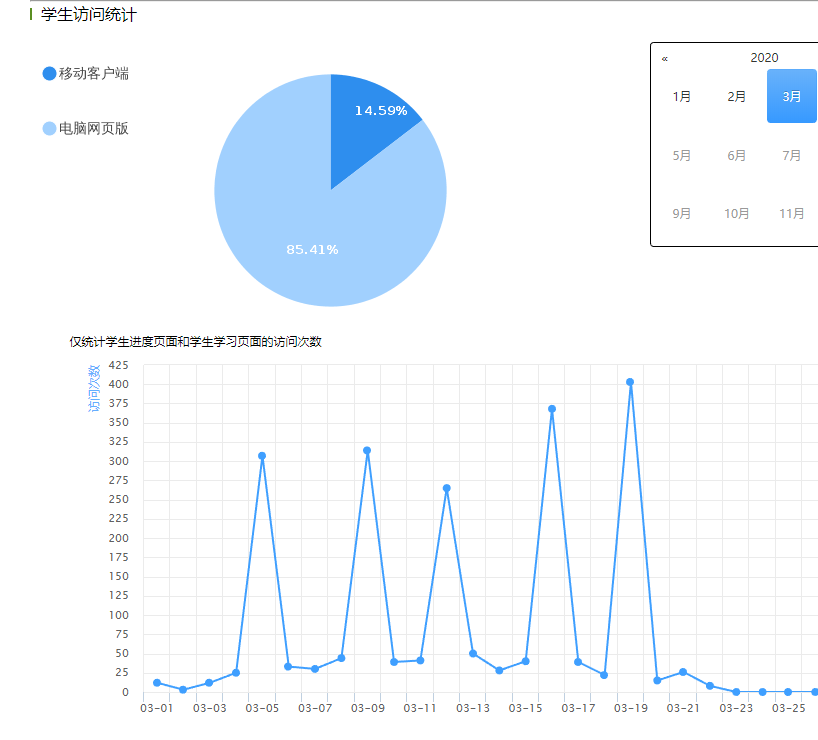Screen dimensions: 818x740
Task: Toggle the 移动客户端 legend dot
Action: (50, 74)
